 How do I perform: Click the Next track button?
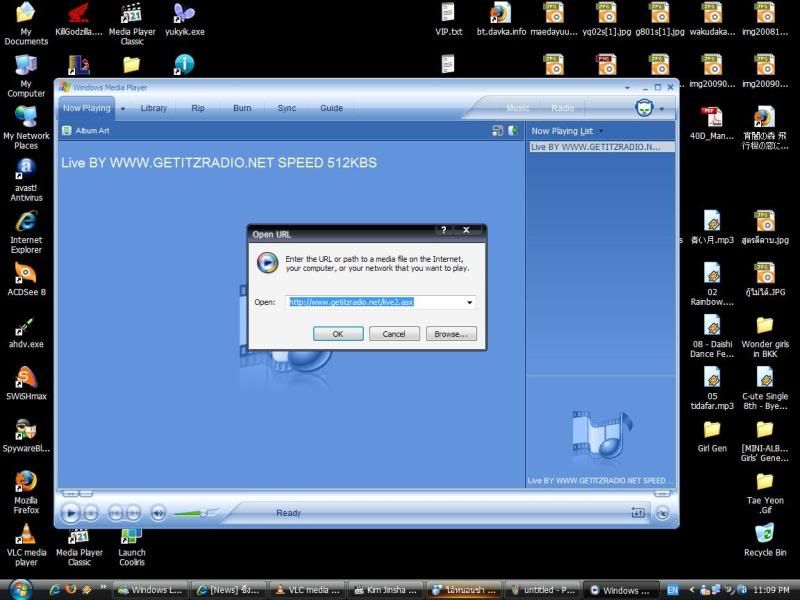click(x=134, y=513)
